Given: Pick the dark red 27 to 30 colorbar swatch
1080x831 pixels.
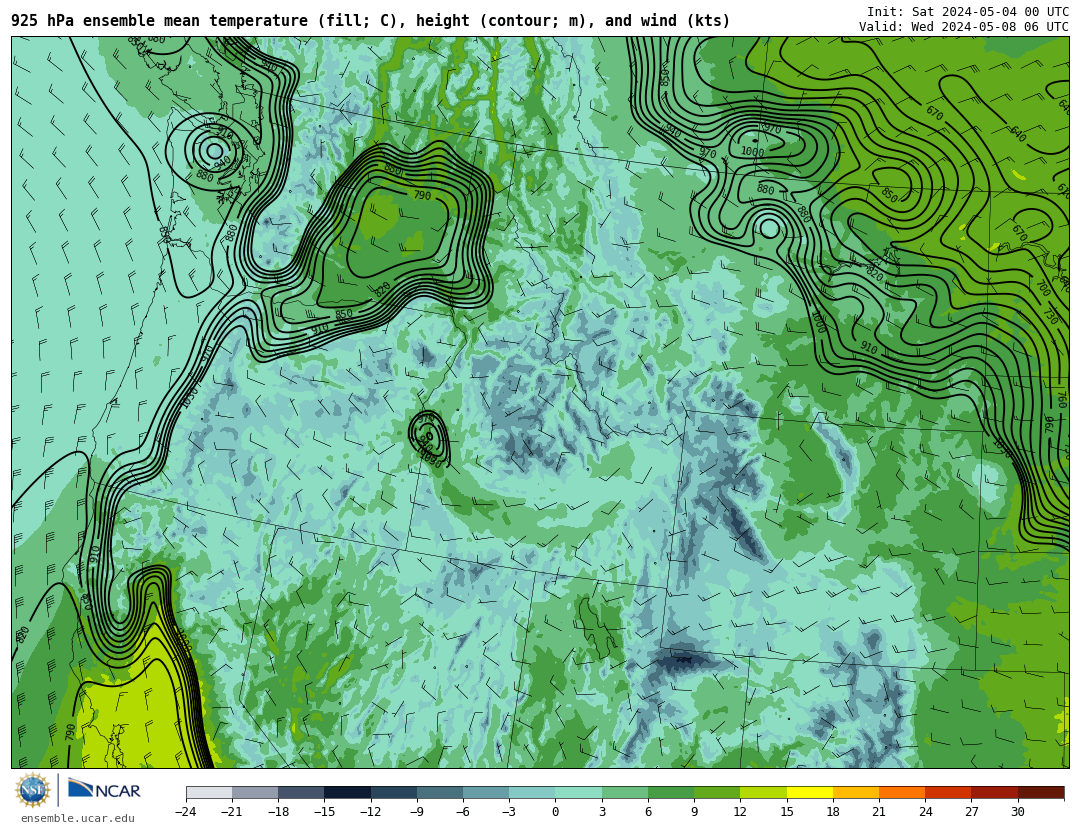Looking at the screenshot, I should pyautogui.click(x=994, y=792).
